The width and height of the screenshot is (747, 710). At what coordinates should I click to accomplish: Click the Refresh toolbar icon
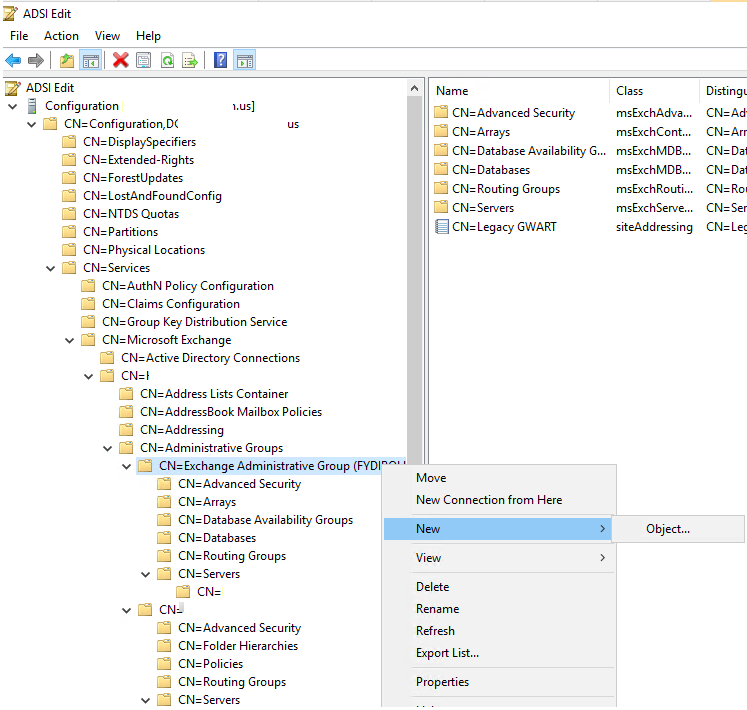coord(167,61)
